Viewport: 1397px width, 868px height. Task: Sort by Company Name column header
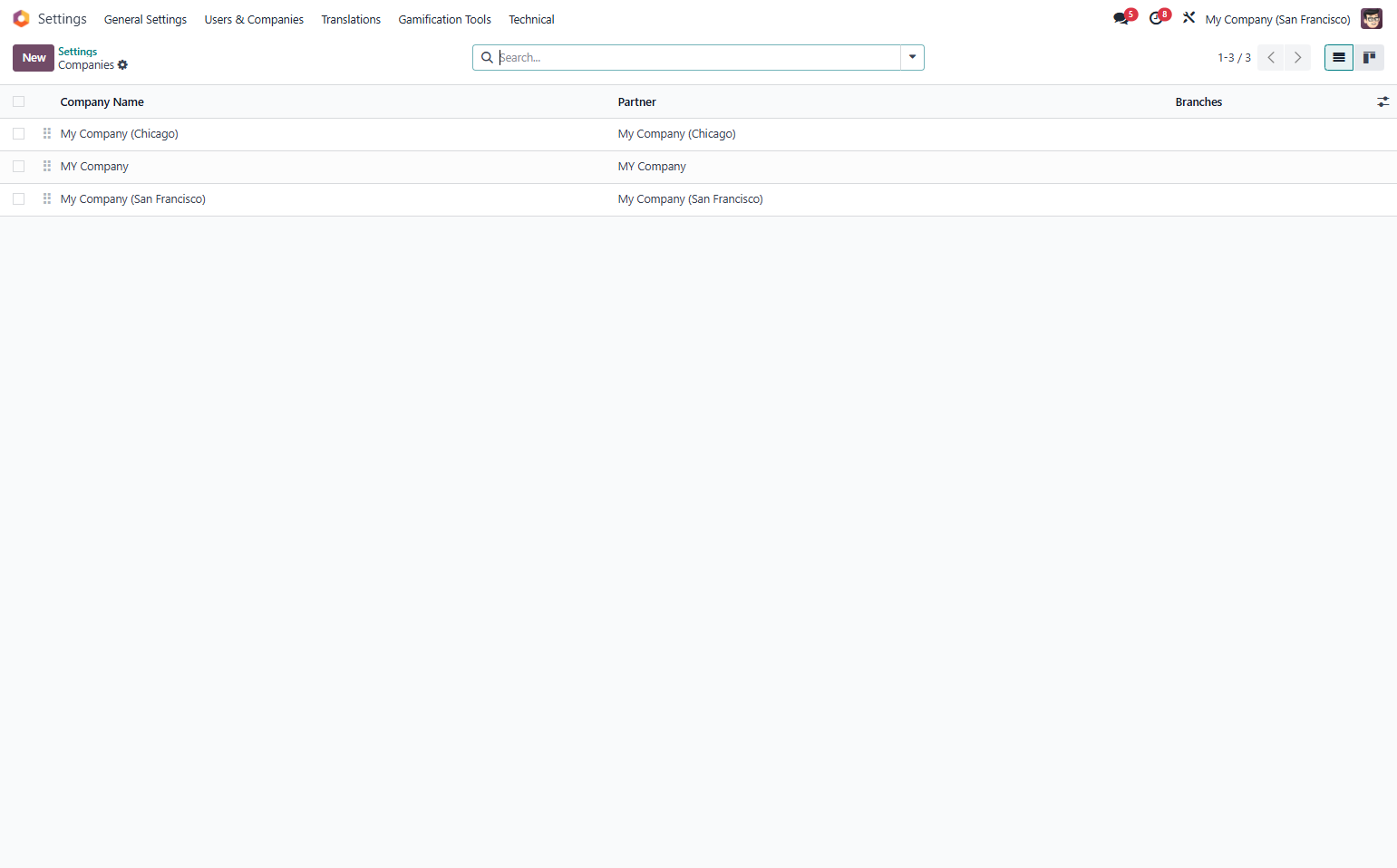click(102, 102)
